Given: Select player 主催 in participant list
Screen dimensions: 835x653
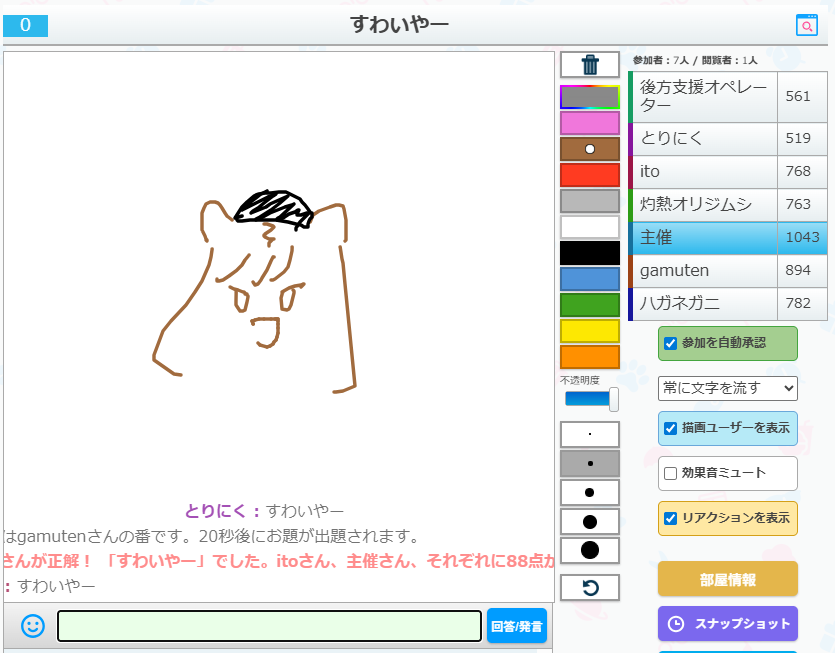Looking at the screenshot, I should (703, 237).
